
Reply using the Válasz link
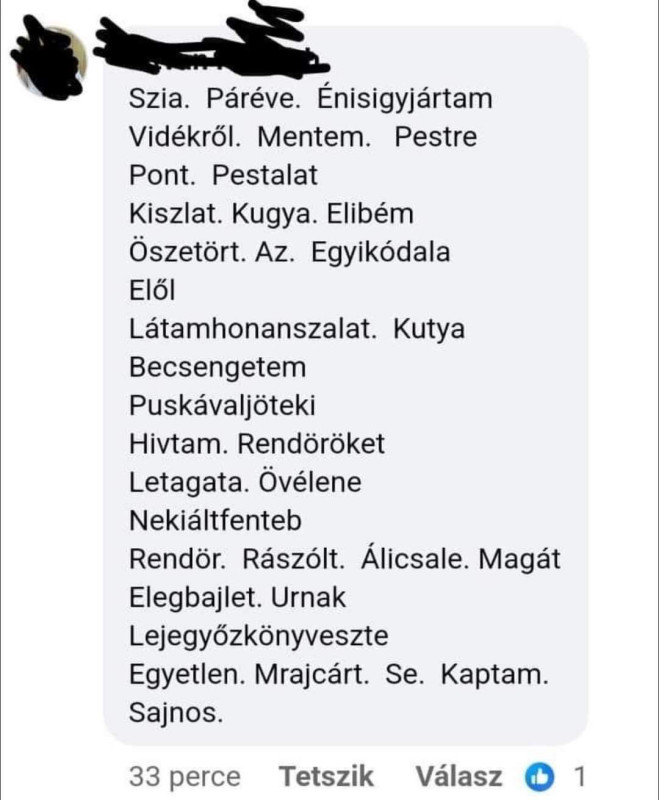459,776
